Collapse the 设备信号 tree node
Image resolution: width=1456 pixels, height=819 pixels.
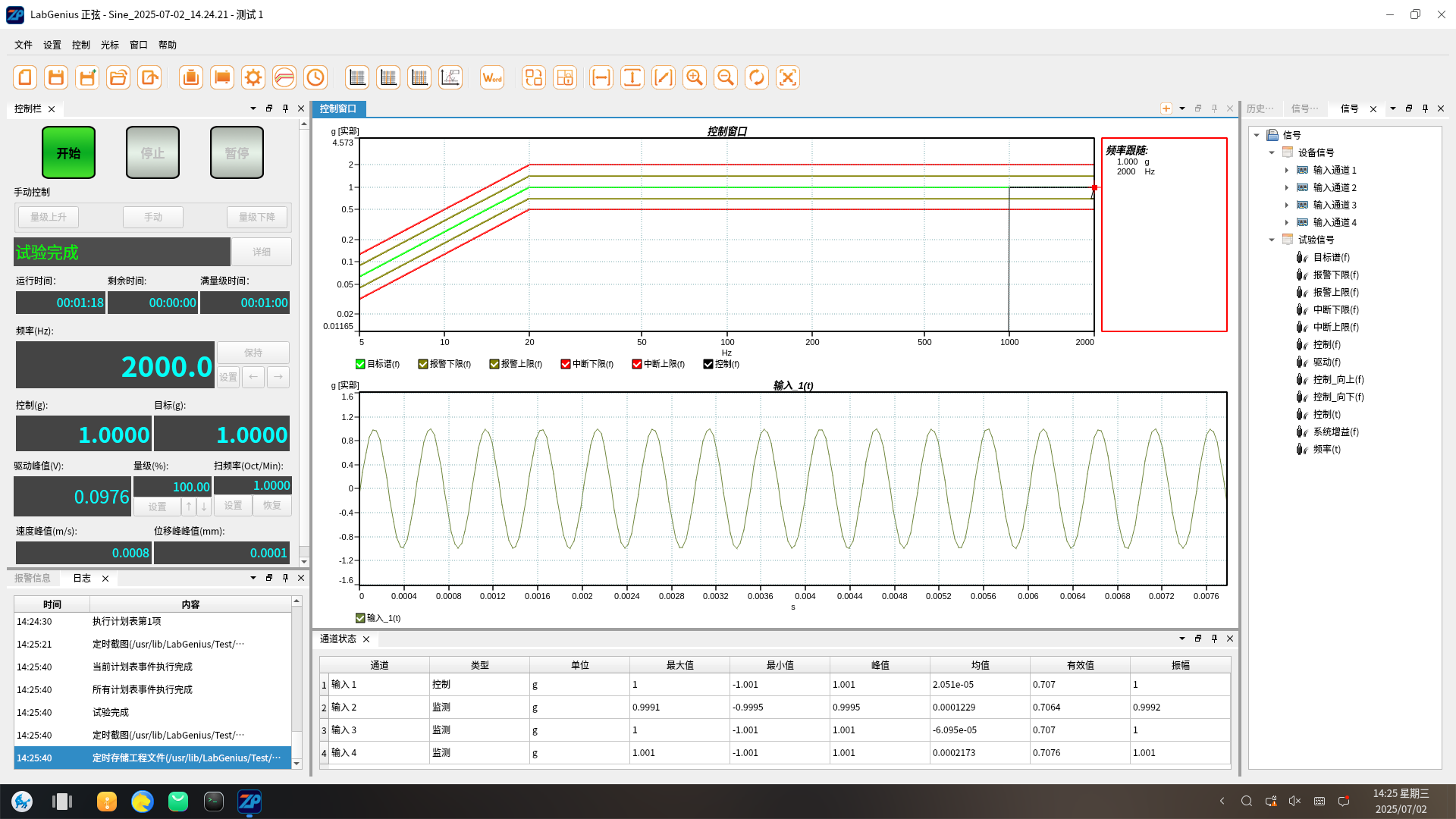1272,152
